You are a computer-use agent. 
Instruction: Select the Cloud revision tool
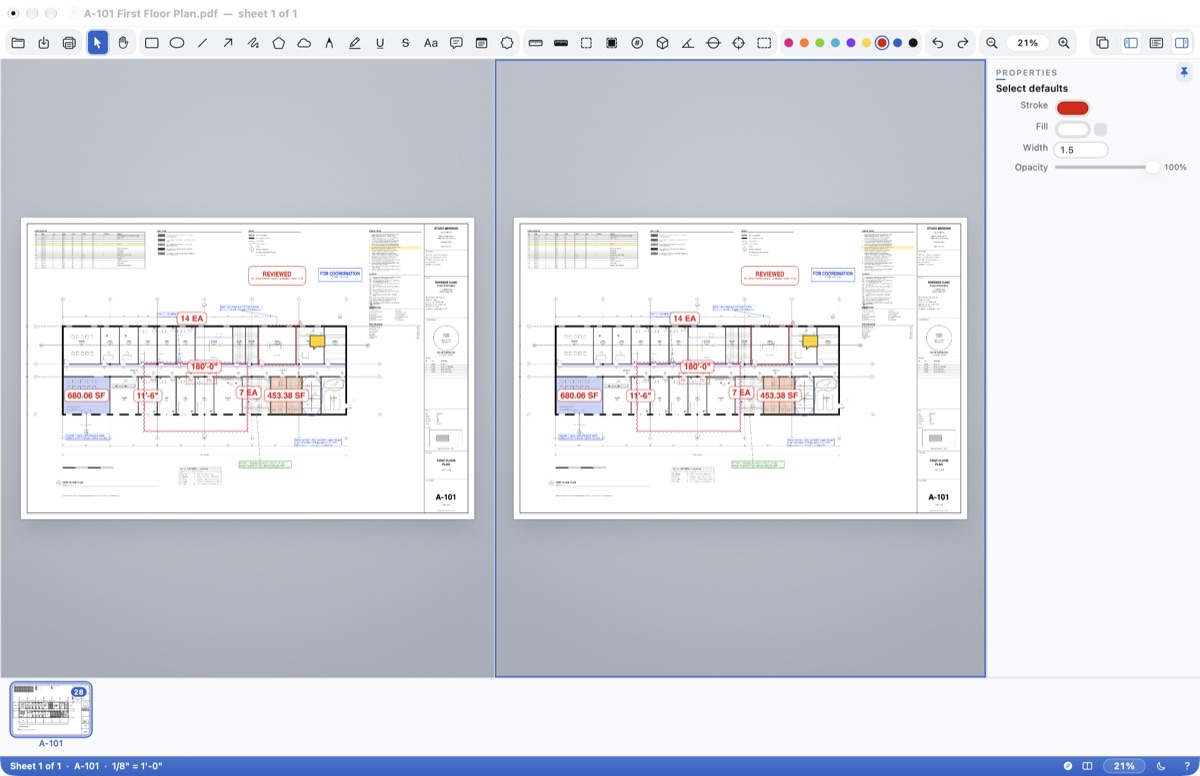(304, 43)
